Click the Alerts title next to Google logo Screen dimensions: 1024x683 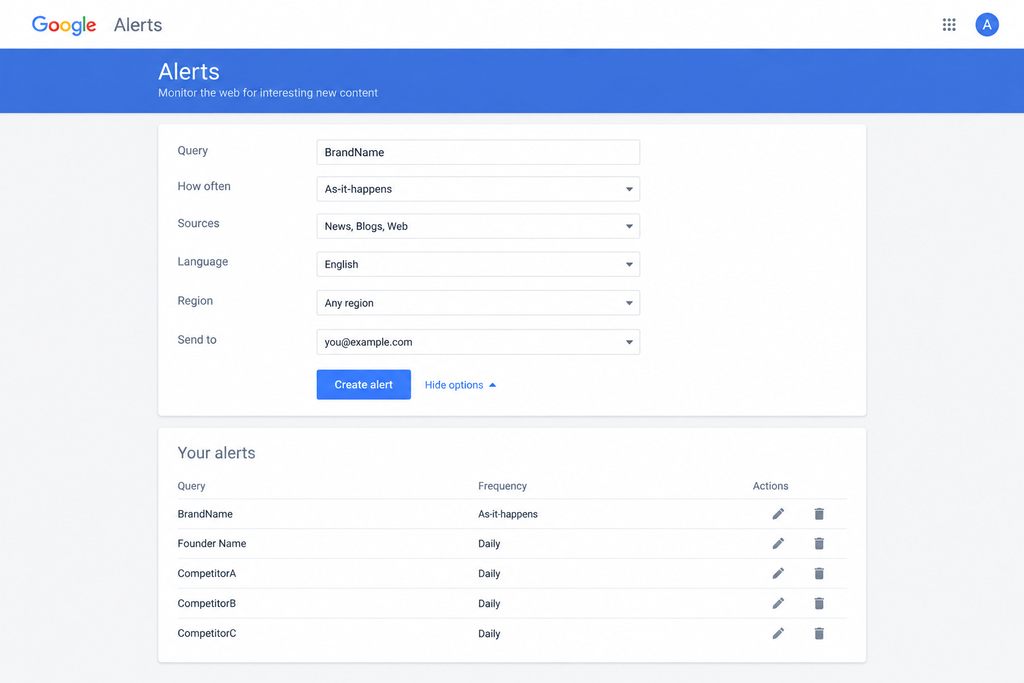point(138,25)
